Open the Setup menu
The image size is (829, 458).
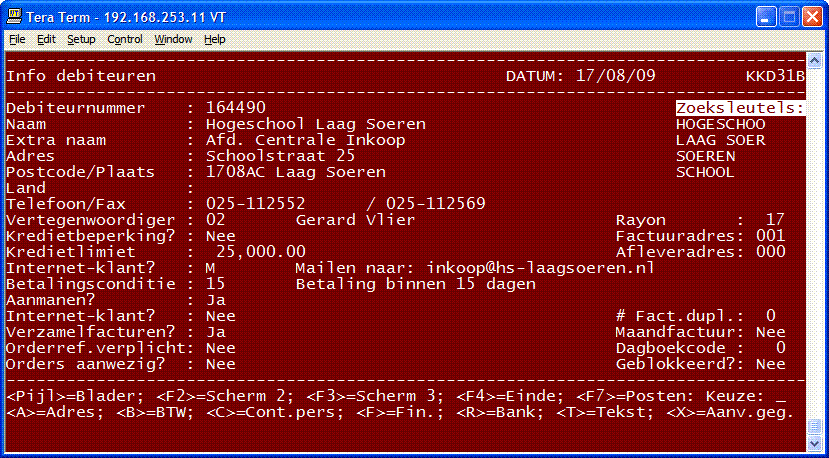[81, 39]
